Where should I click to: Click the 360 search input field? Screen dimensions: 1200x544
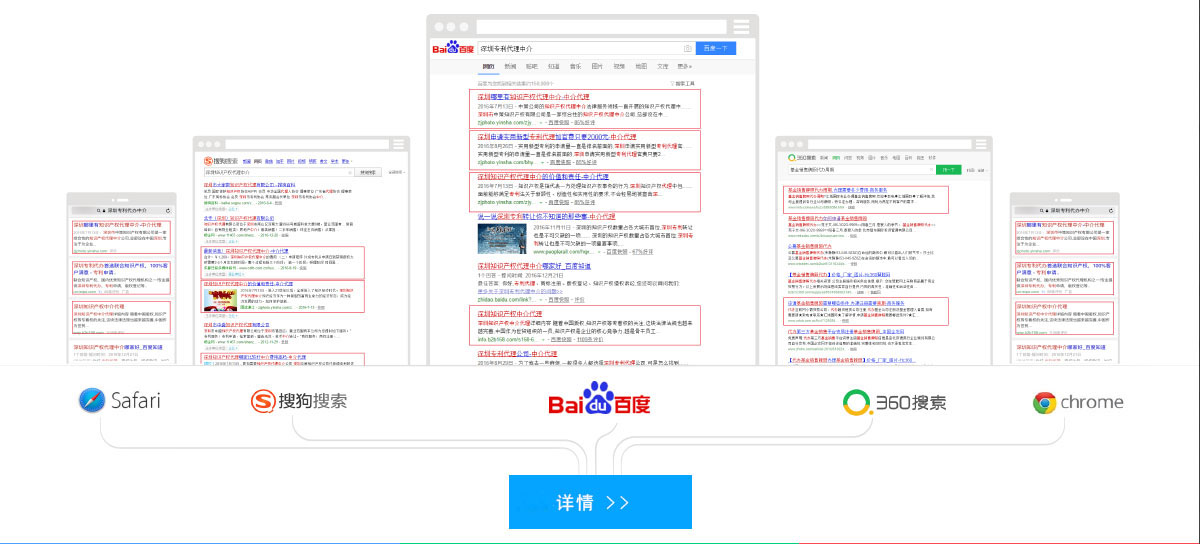pyautogui.click(x=860, y=171)
